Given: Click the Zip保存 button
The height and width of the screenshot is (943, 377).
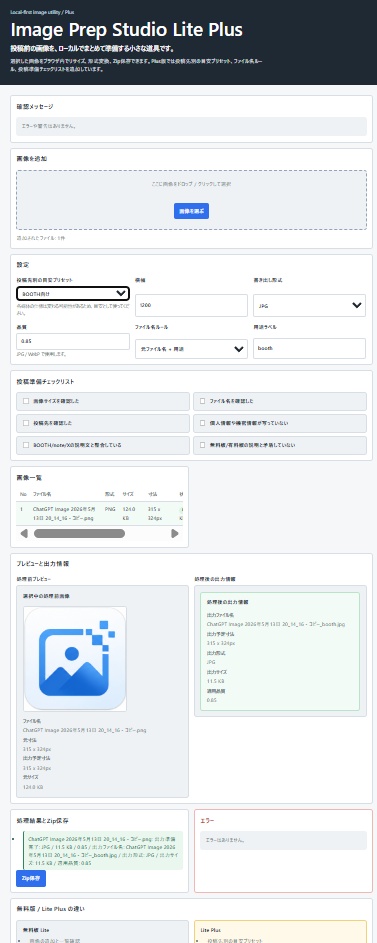Looking at the screenshot, I should (31, 879).
